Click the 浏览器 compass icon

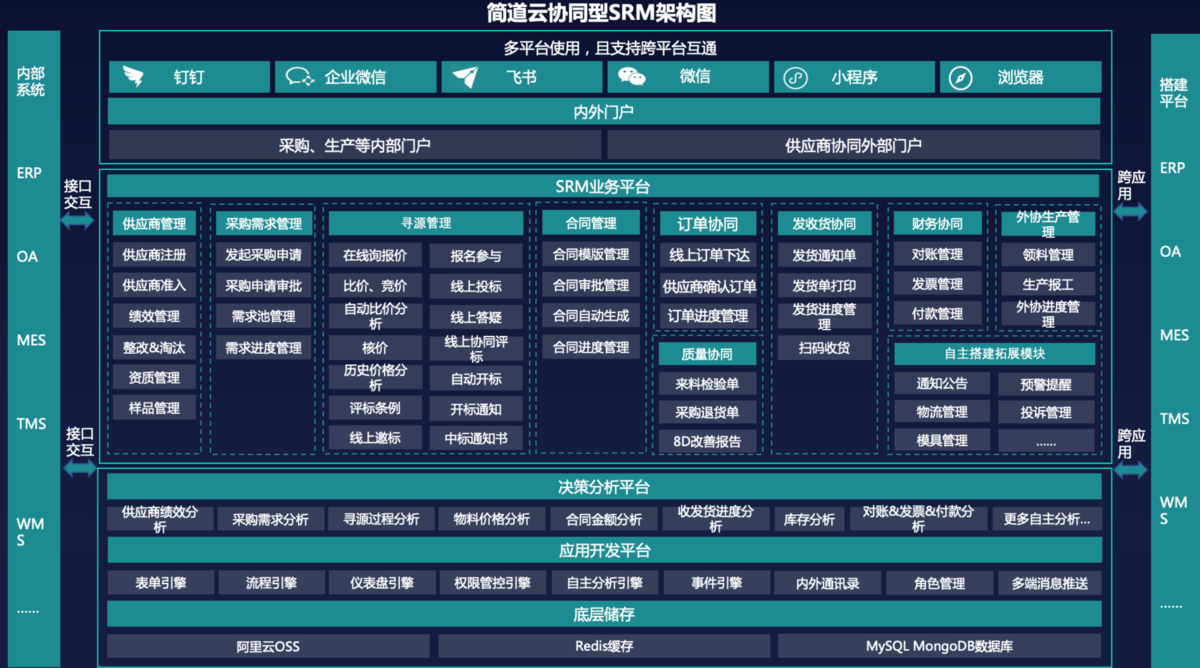tap(961, 78)
